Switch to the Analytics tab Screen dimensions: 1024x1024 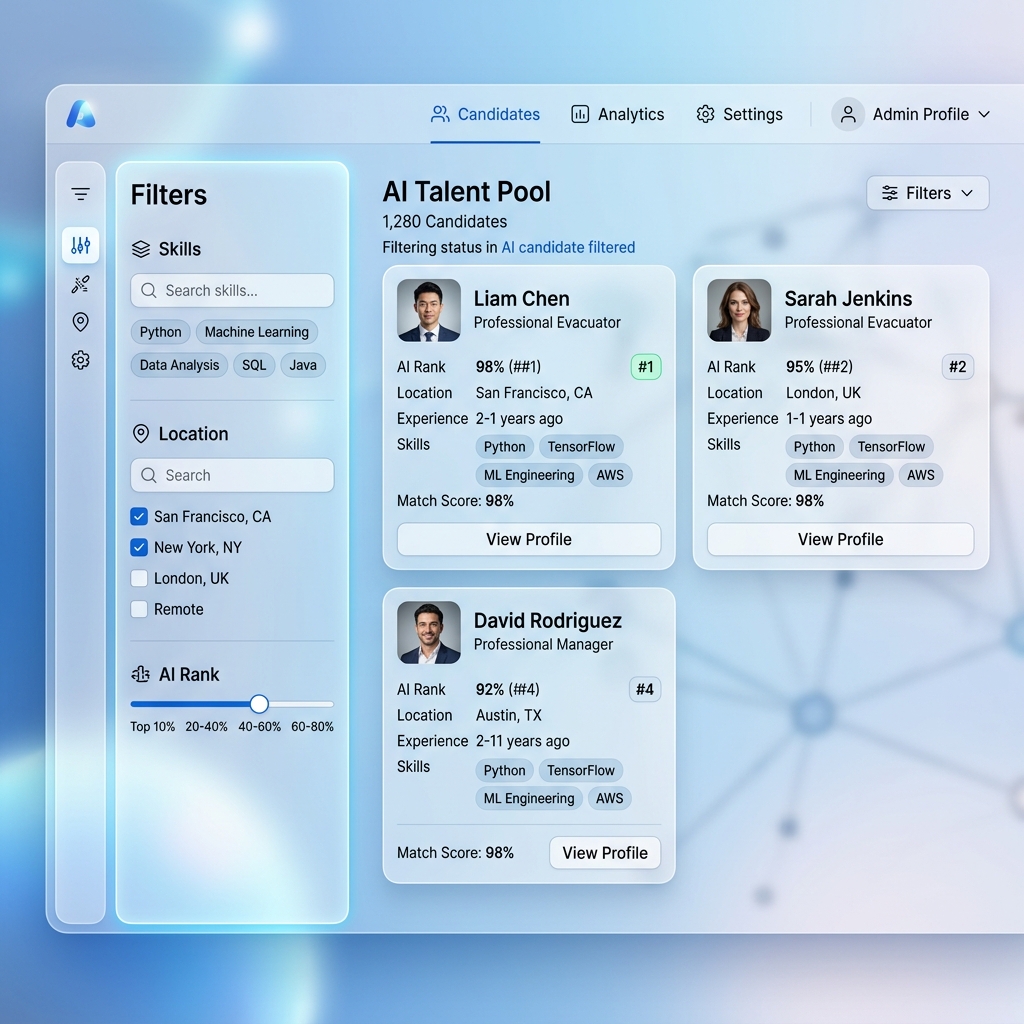coord(617,114)
